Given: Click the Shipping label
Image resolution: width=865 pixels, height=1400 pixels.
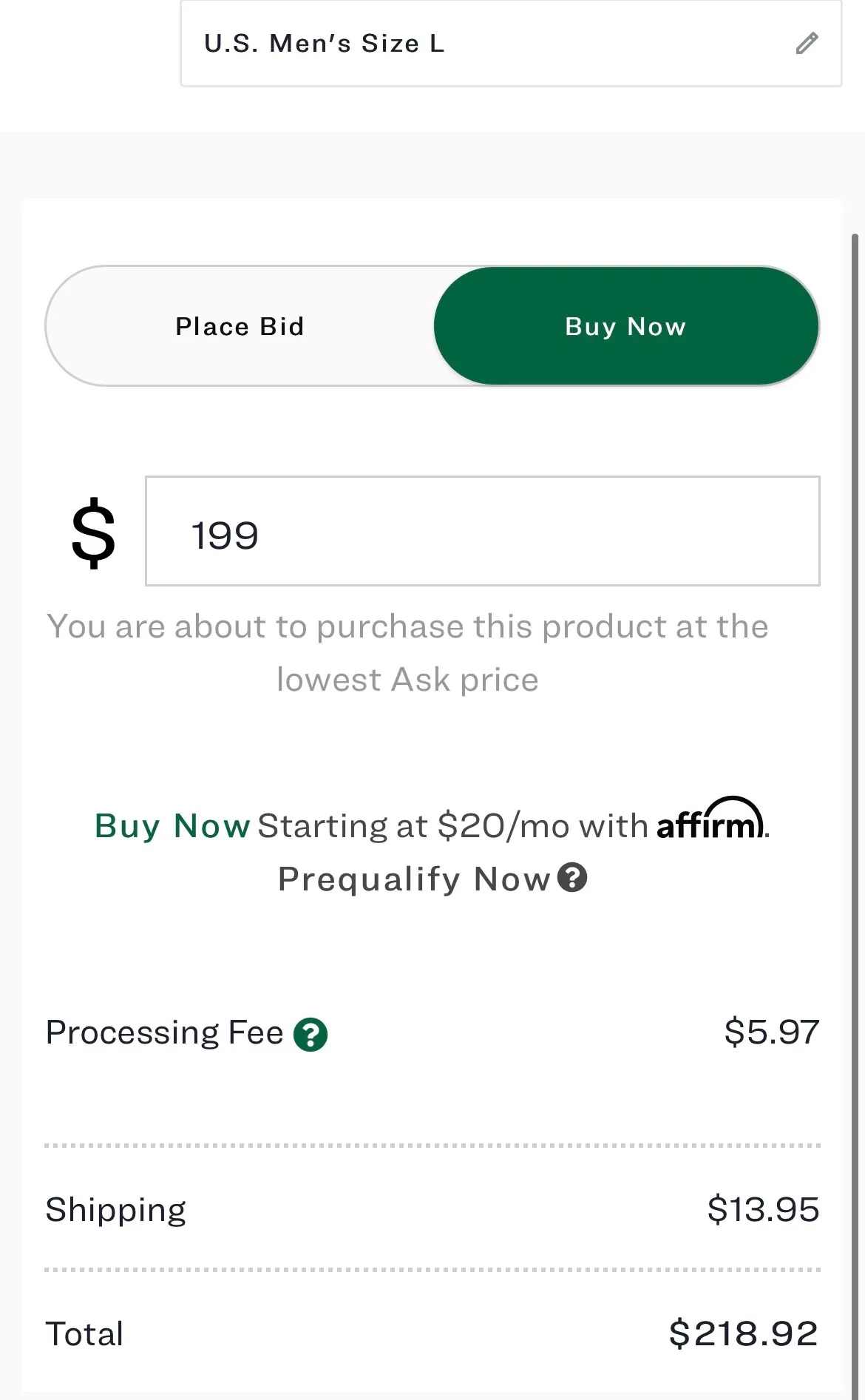Looking at the screenshot, I should [115, 1210].
